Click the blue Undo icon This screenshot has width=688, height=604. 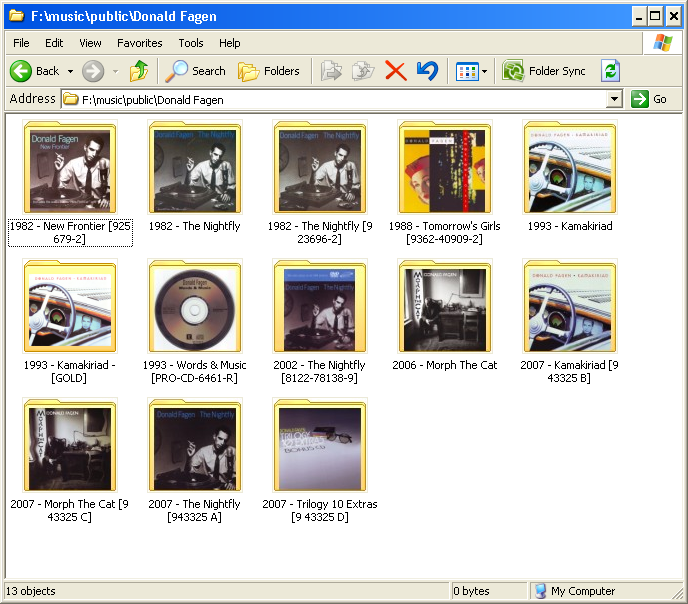tap(427, 71)
